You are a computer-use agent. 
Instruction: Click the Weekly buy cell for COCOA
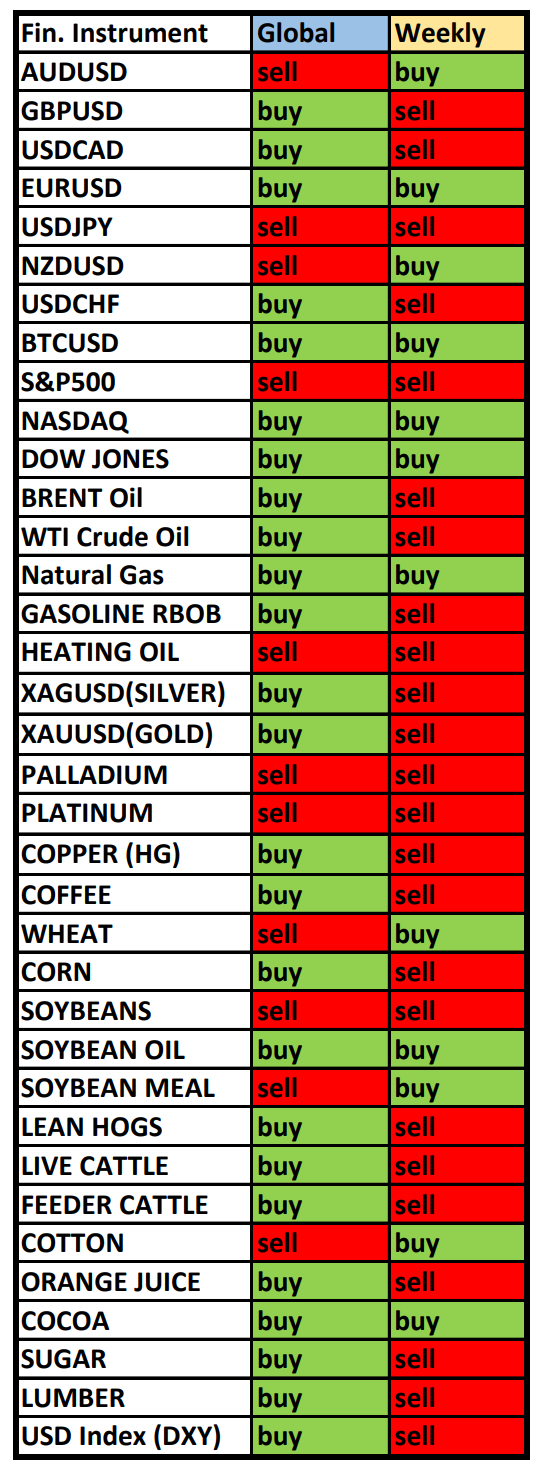tap(457, 1321)
